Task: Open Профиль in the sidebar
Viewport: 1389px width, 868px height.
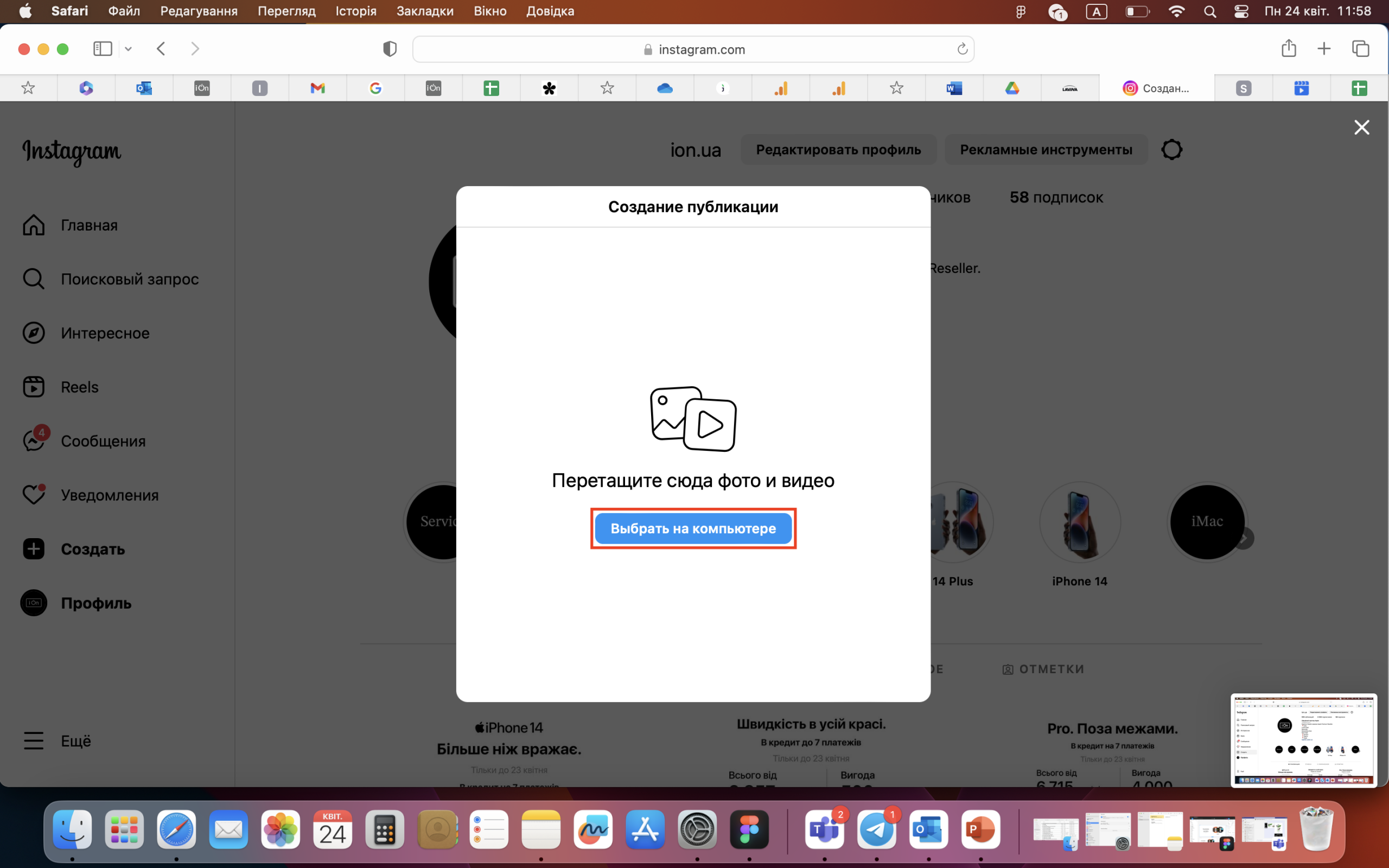Action: [77, 603]
